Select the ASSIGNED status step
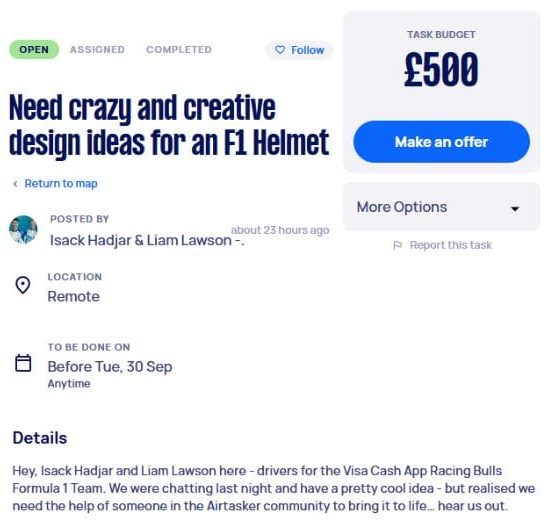This screenshot has height=527, width=550. pos(97,49)
